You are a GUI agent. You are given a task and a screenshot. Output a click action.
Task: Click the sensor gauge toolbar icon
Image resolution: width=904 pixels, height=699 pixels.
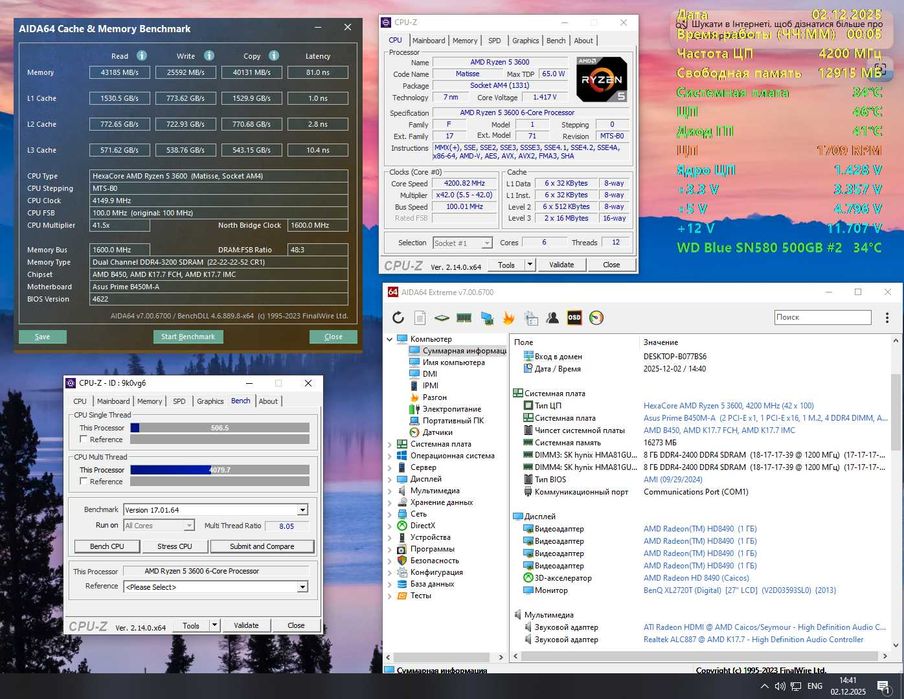(596, 318)
